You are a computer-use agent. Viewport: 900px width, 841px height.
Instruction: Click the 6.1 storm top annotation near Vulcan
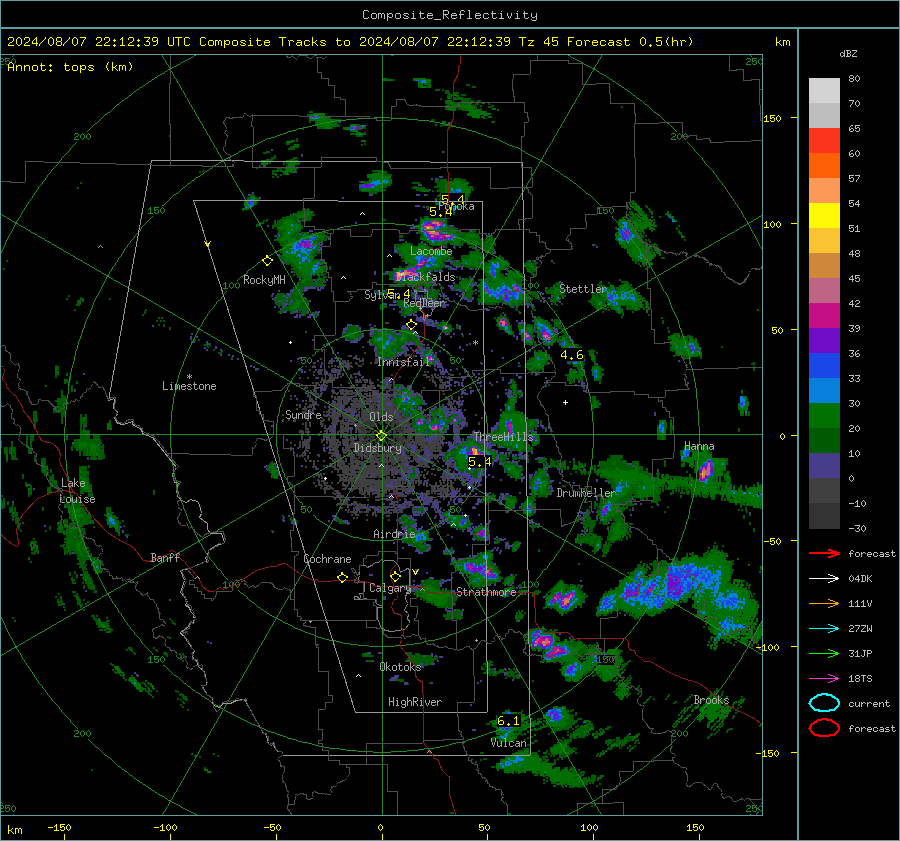point(508,720)
